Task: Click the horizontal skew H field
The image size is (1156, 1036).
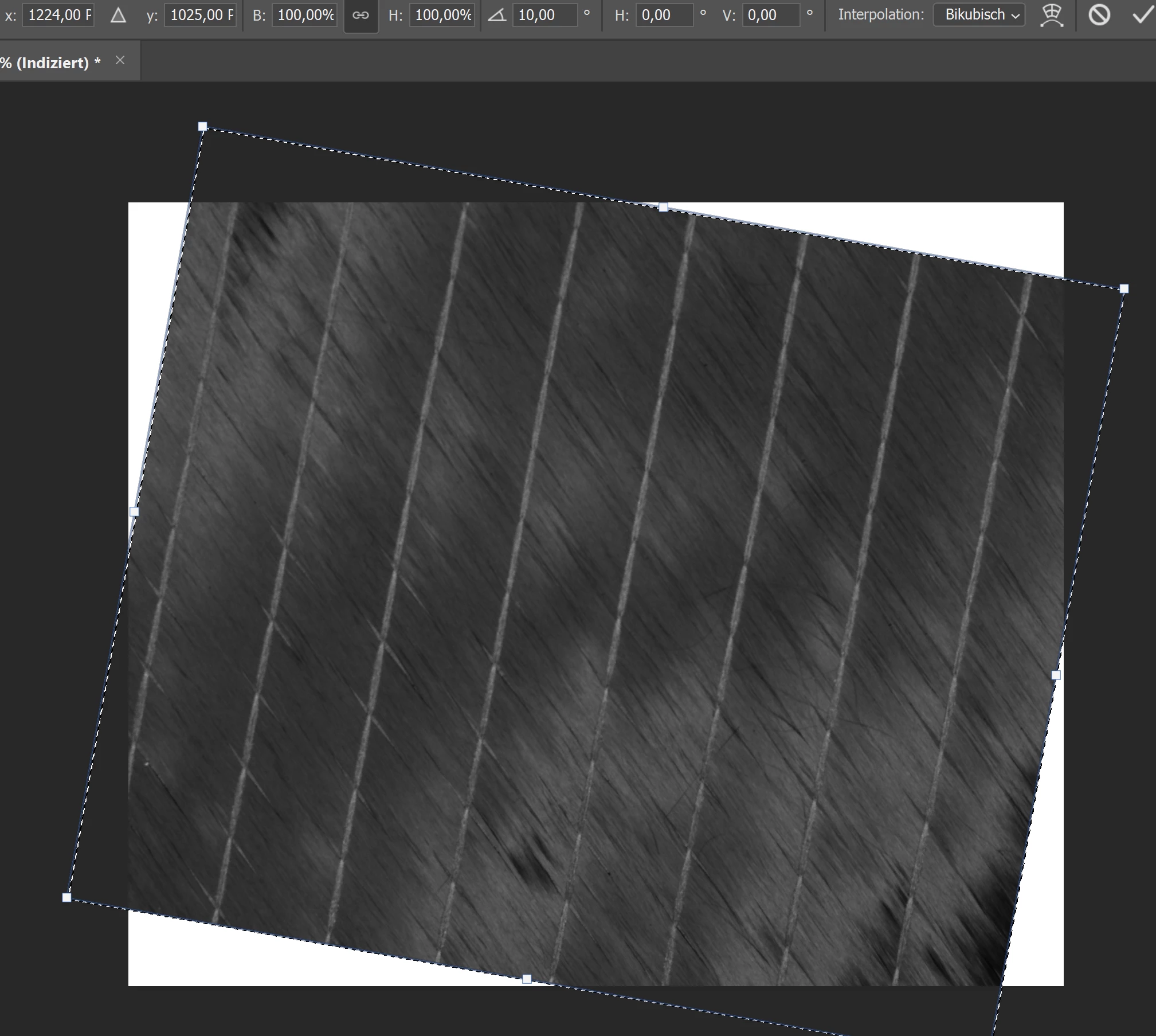Action: click(x=664, y=15)
